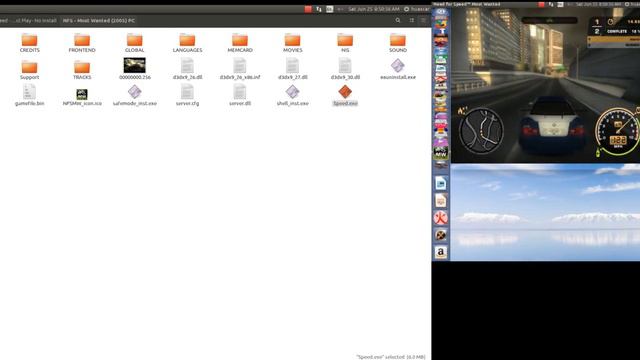The height and width of the screenshot is (360, 640).
Task: Open the orange document dock icon
Action: [x=440, y=201]
